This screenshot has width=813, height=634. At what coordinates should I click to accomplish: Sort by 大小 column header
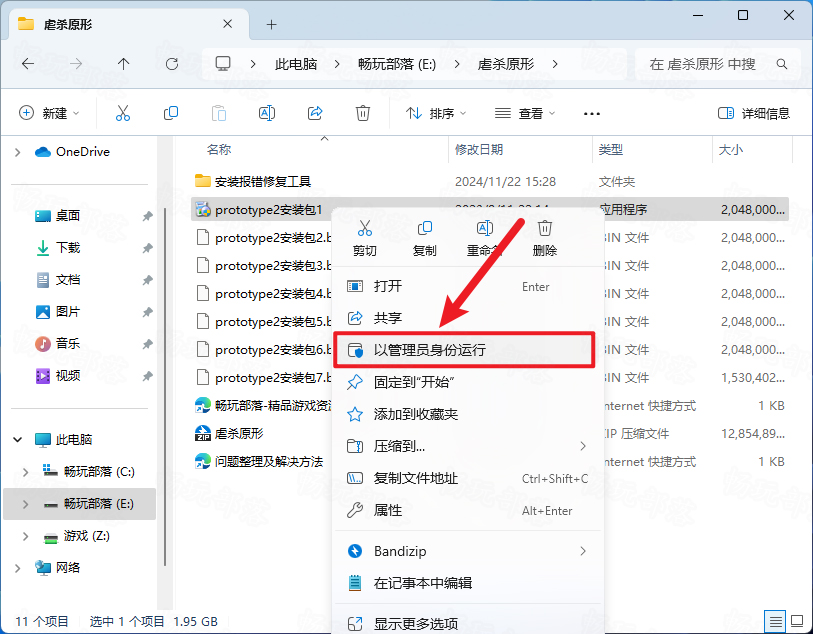click(x=731, y=150)
